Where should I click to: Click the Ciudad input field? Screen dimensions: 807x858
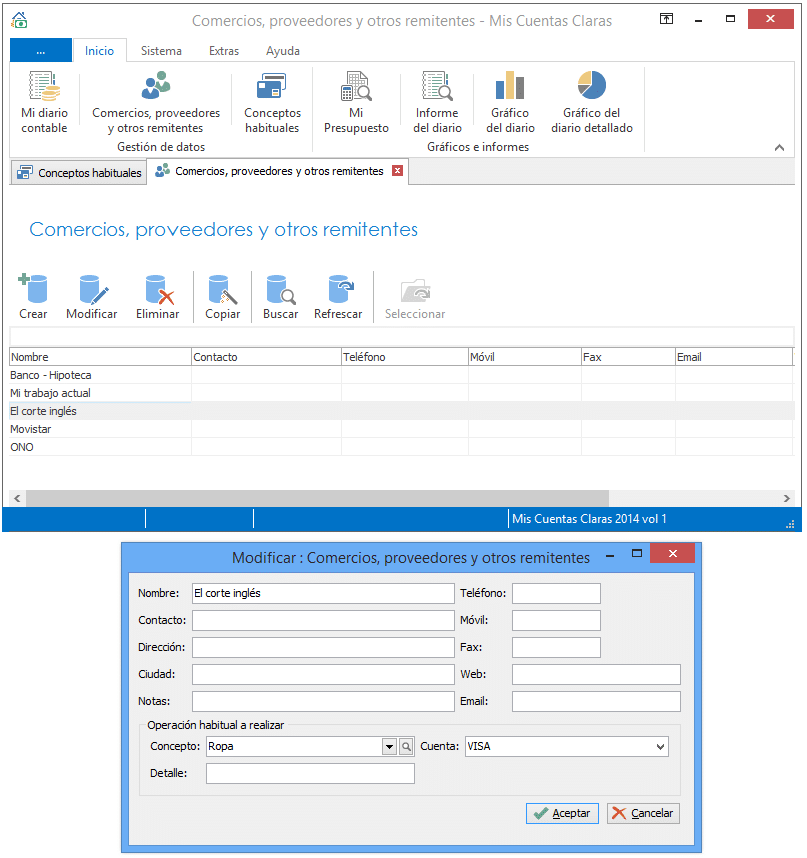pyautogui.click(x=323, y=674)
